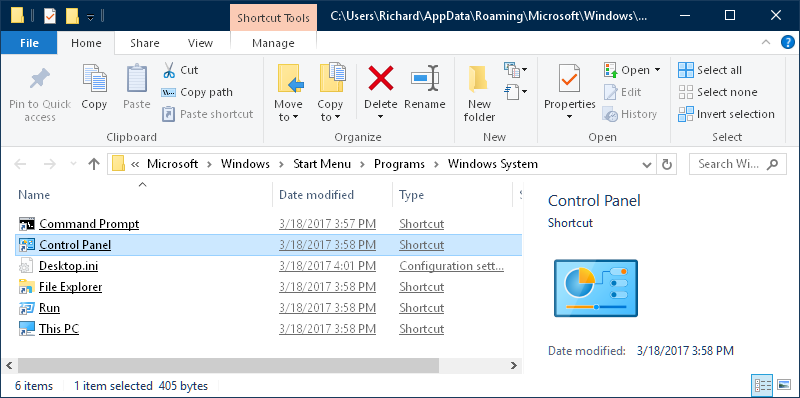Click the Refresh icon beside address bar
Screen dimensions: 800x398
point(666,164)
